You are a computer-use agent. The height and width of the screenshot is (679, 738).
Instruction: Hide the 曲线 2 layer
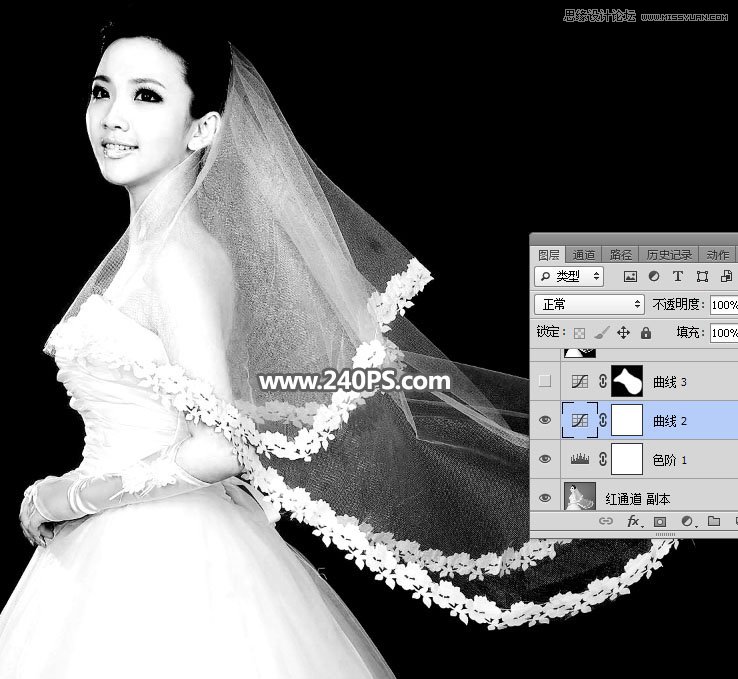(545, 420)
